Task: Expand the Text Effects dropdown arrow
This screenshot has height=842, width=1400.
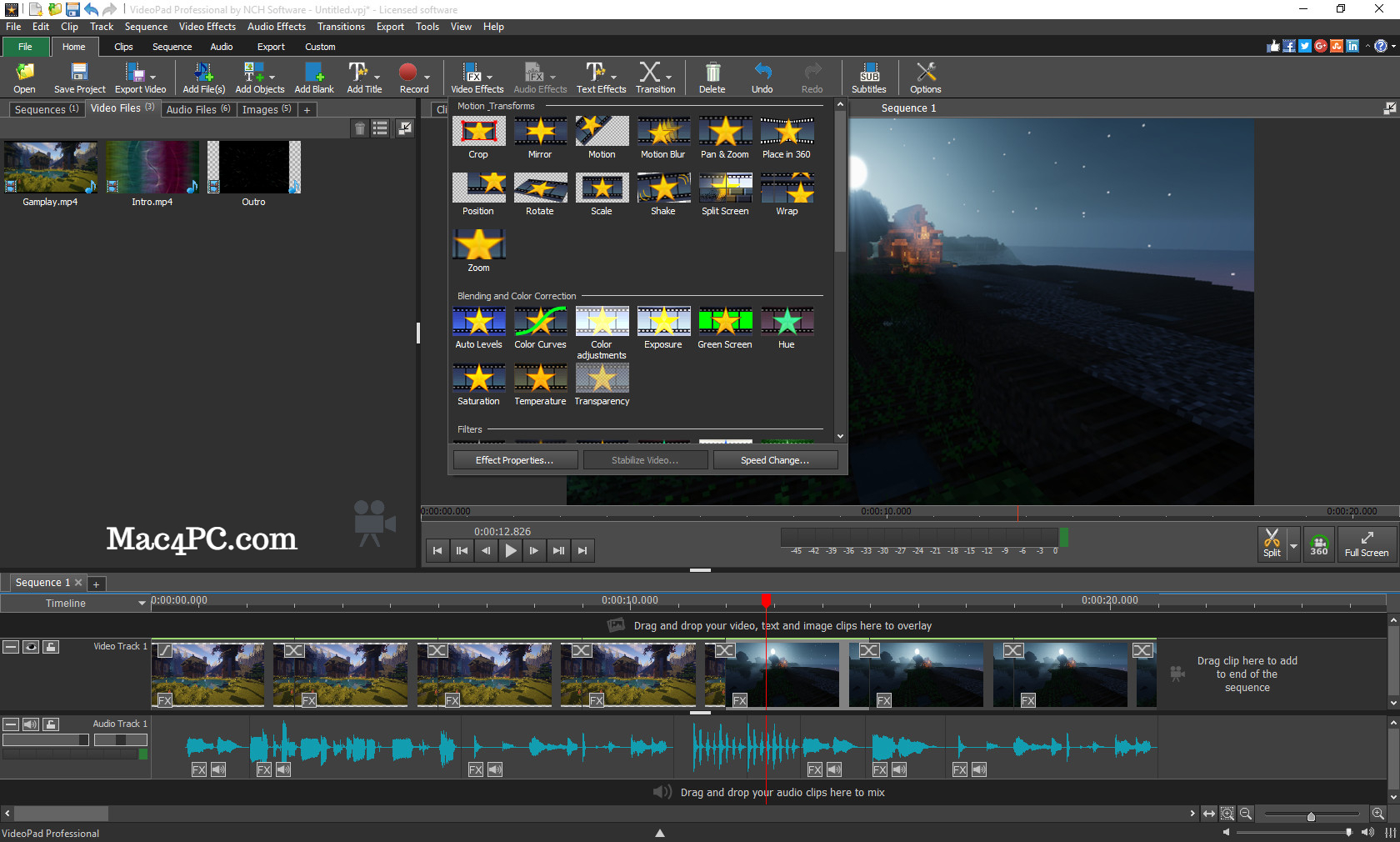Action: pyautogui.click(x=614, y=77)
